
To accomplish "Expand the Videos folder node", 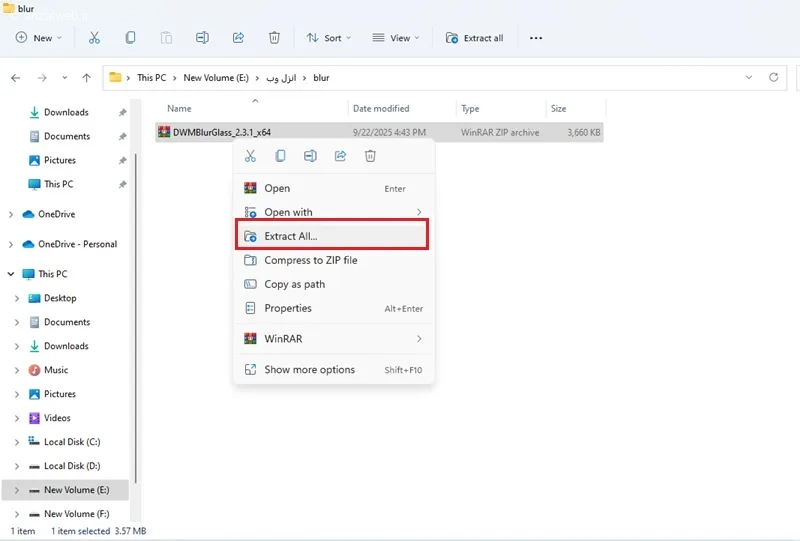I will coord(17,418).
